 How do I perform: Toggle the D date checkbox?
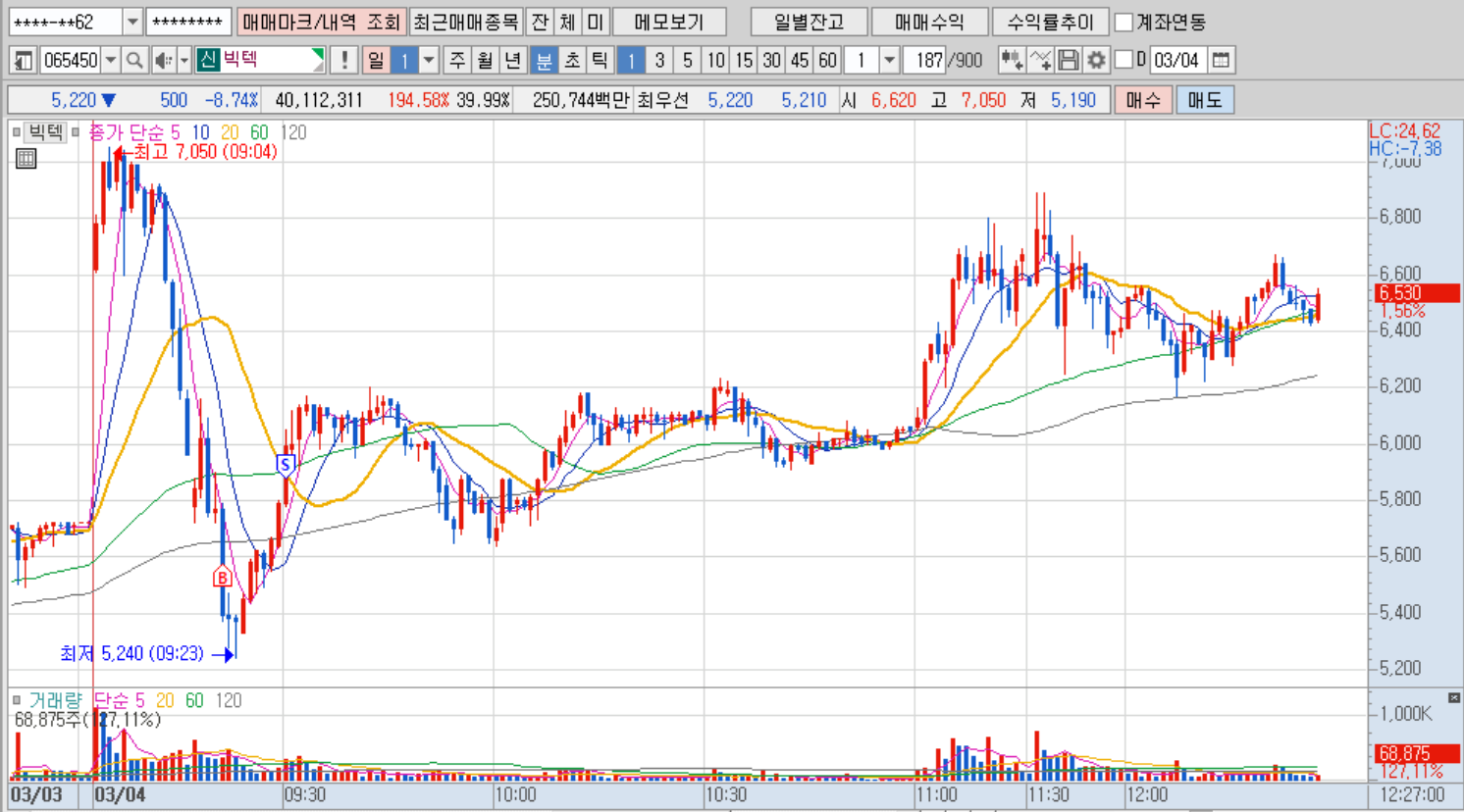pyautogui.click(x=1124, y=60)
